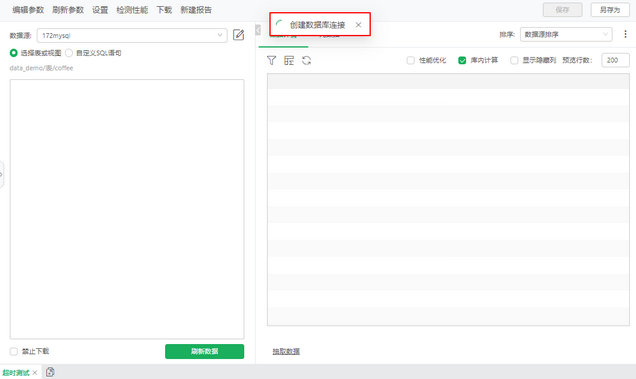Viewport: 636px width, 379px height.
Task: Click the table structure icon beside filter
Action: [x=289, y=60]
